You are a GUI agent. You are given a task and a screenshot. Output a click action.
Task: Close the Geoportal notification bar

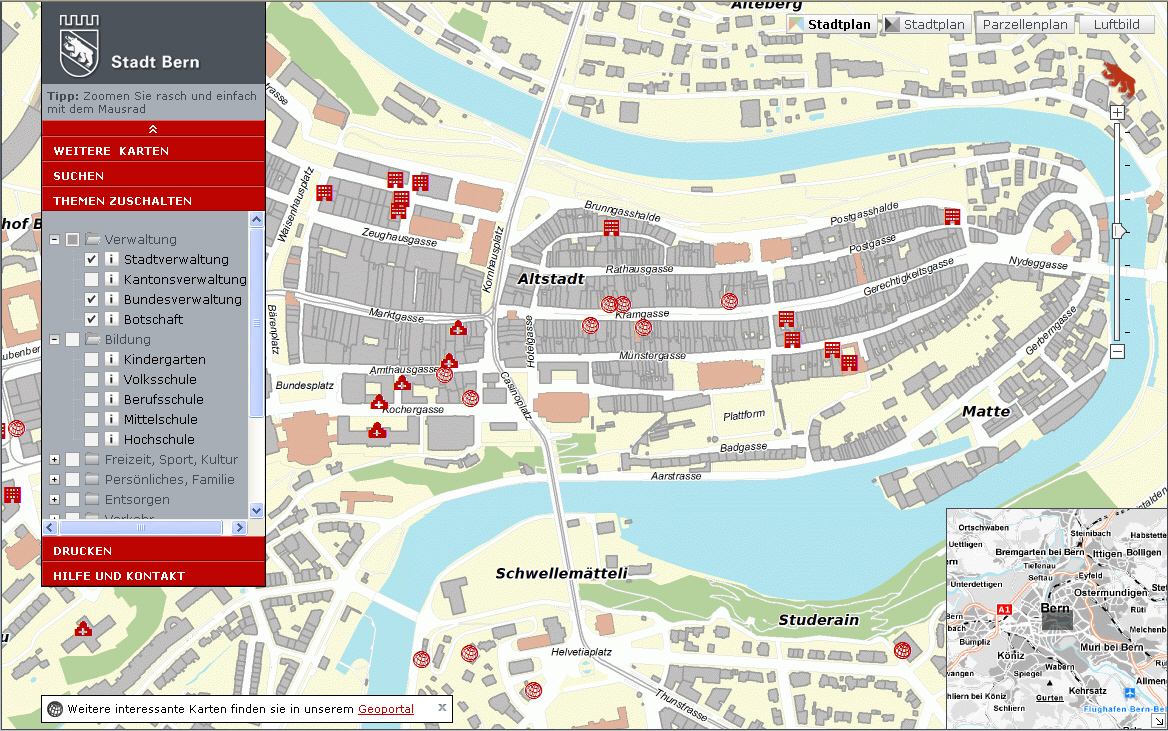click(441, 708)
